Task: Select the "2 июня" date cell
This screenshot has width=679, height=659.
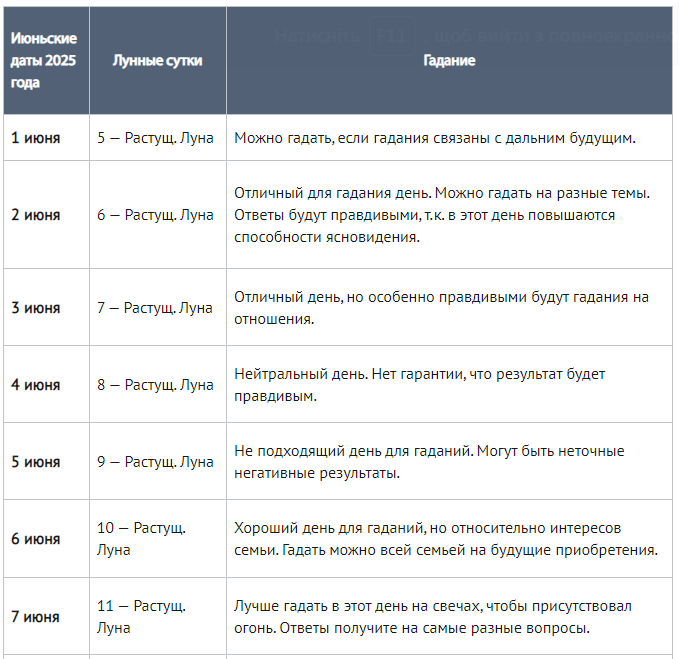Action: click(x=35, y=215)
